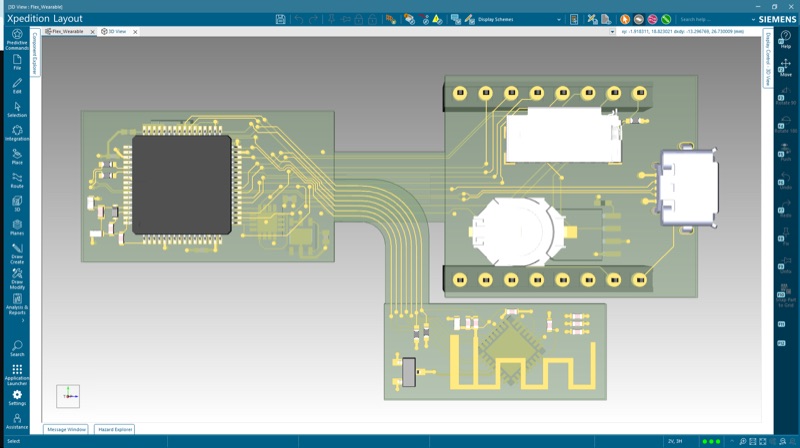Open the Message Window tab
Image resolution: width=800 pixels, height=448 pixels.
coord(66,430)
